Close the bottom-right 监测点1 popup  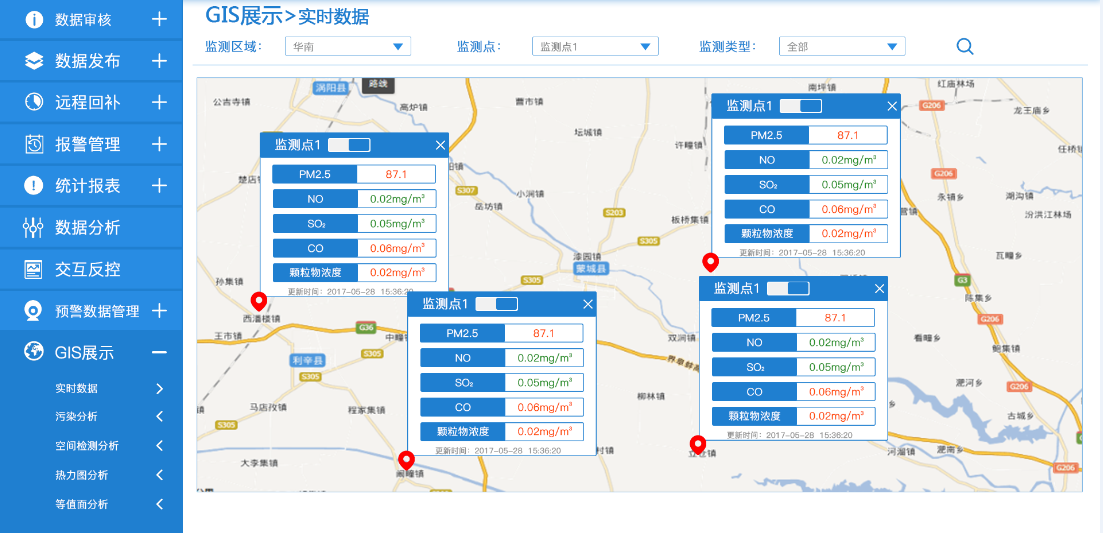[879, 289]
